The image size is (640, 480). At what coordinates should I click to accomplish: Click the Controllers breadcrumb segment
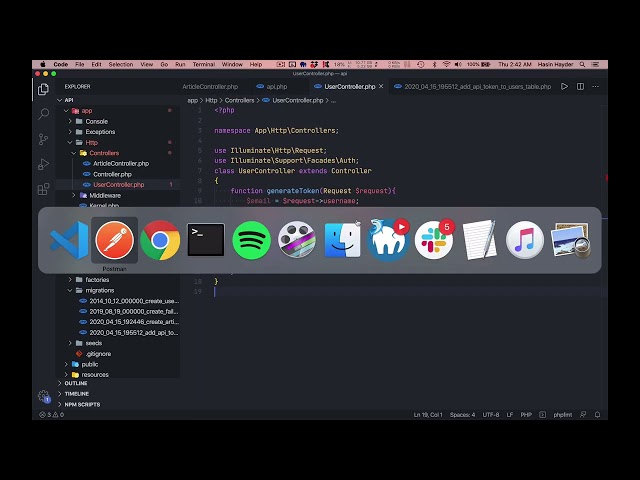point(239,100)
